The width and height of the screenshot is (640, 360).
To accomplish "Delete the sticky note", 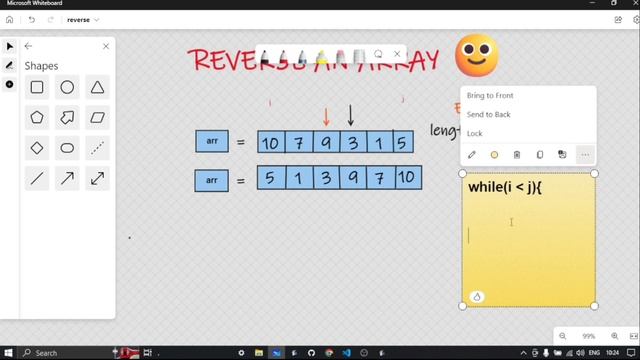I will click(517, 155).
